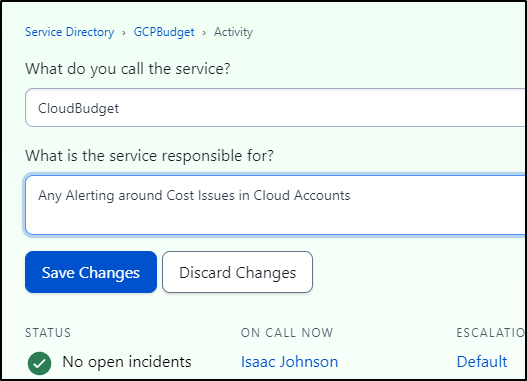Save the service changes

pyautogui.click(x=91, y=272)
